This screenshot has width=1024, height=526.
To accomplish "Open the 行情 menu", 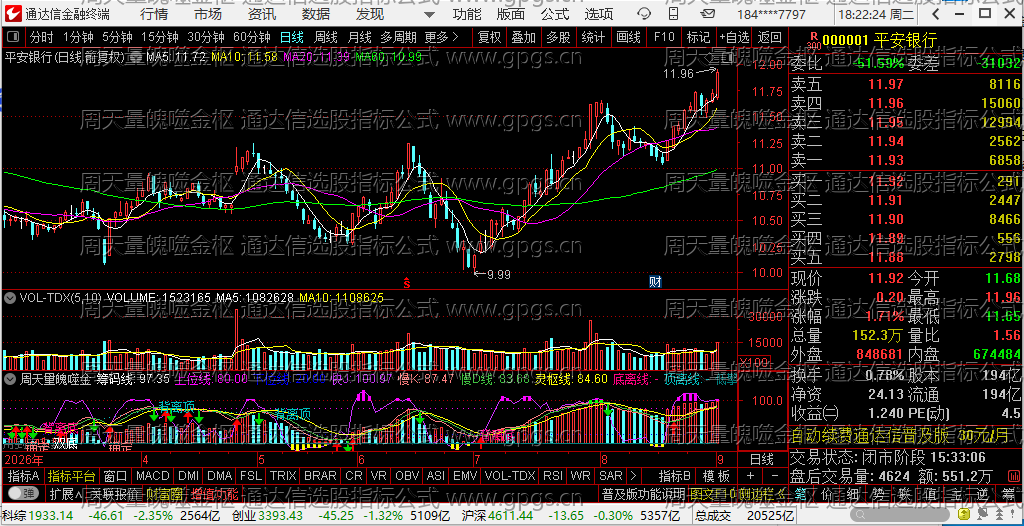I will 154,14.
